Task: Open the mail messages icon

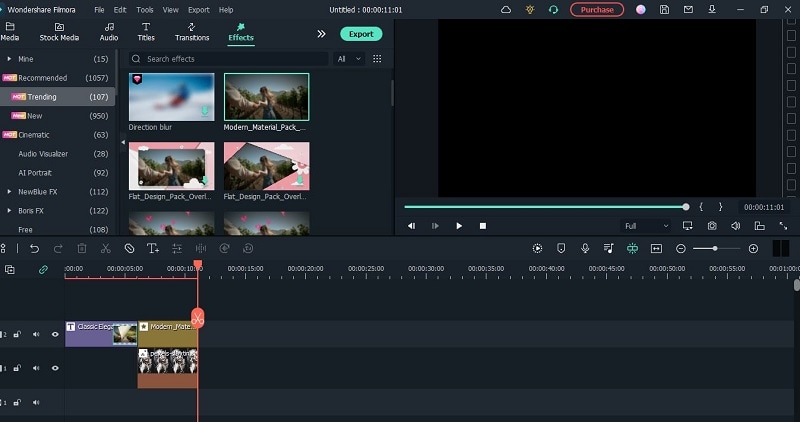Action: pos(688,10)
